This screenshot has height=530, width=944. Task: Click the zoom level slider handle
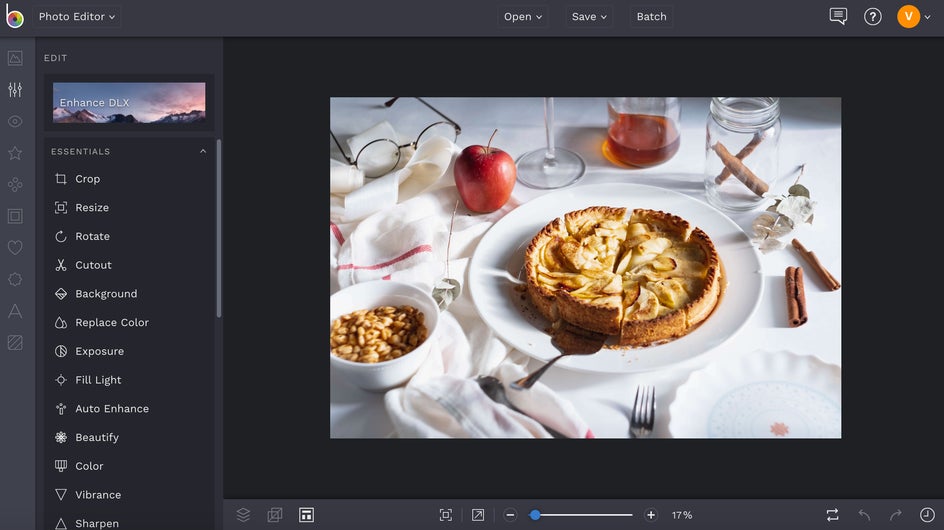(x=535, y=515)
